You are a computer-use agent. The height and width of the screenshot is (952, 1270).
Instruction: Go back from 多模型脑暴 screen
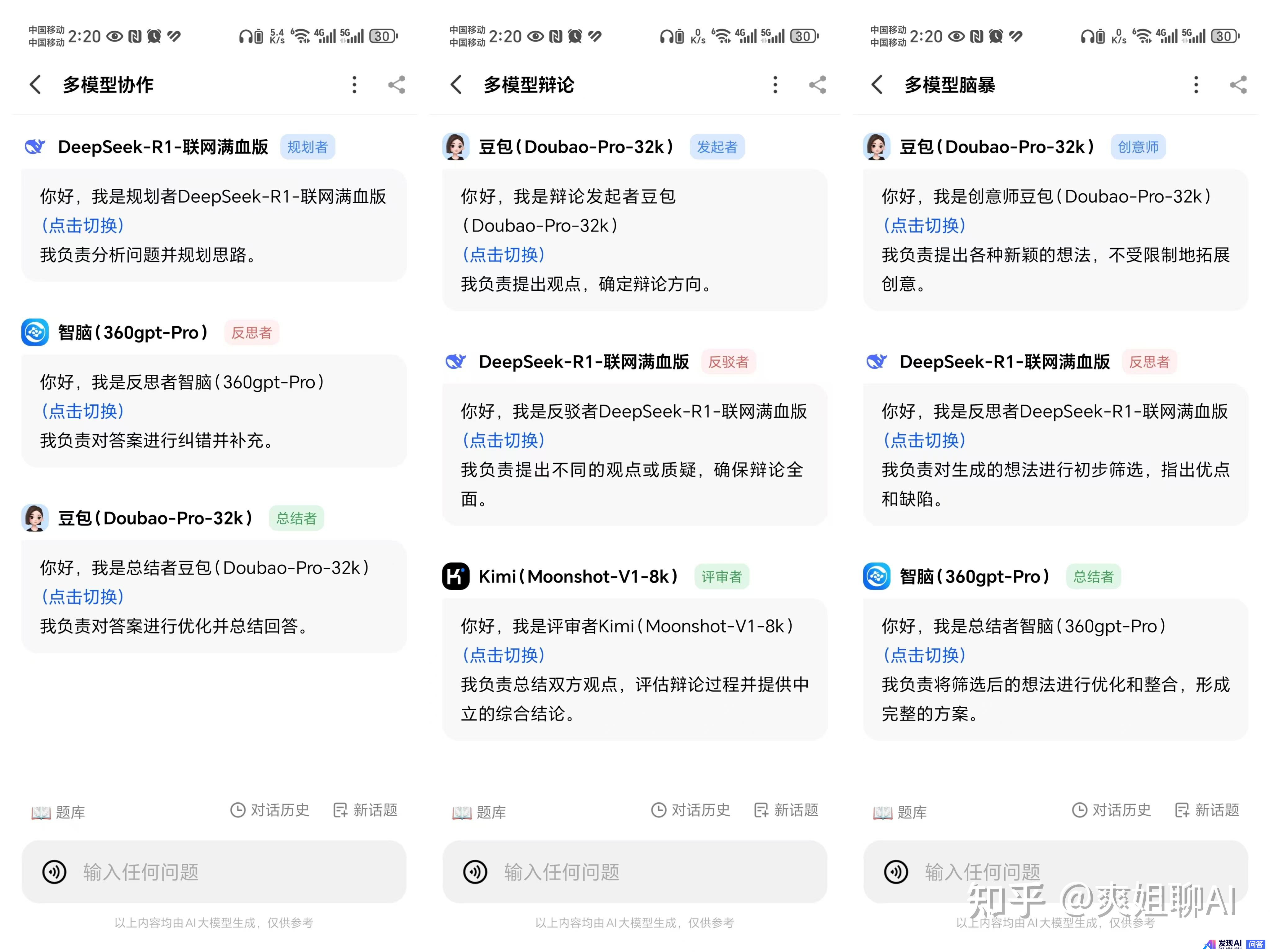(x=877, y=85)
